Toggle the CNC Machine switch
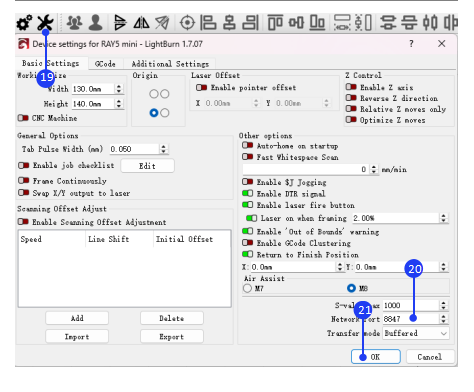This screenshot has height=392, width=474. click(x=23, y=118)
